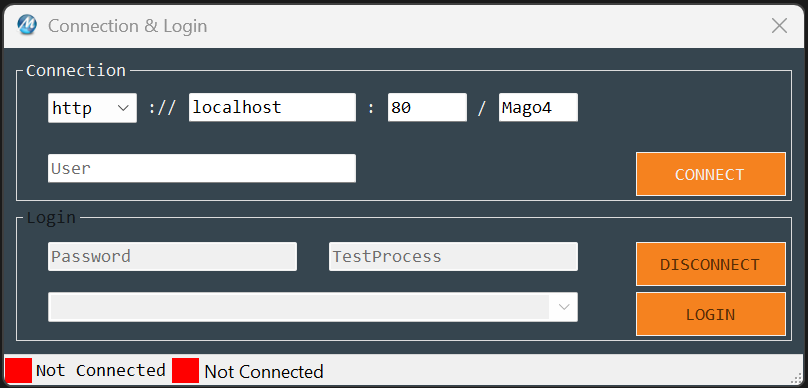Click the Connection & Login title text
The width and height of the screenshot is (808, 388).
pyautogui.click(x=127, y=26)
